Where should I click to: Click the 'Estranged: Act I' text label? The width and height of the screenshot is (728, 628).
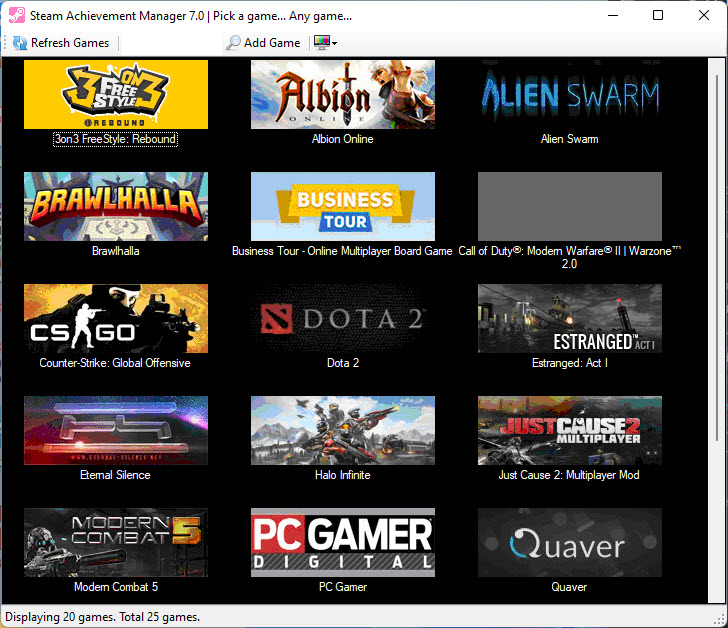[570, 363]
